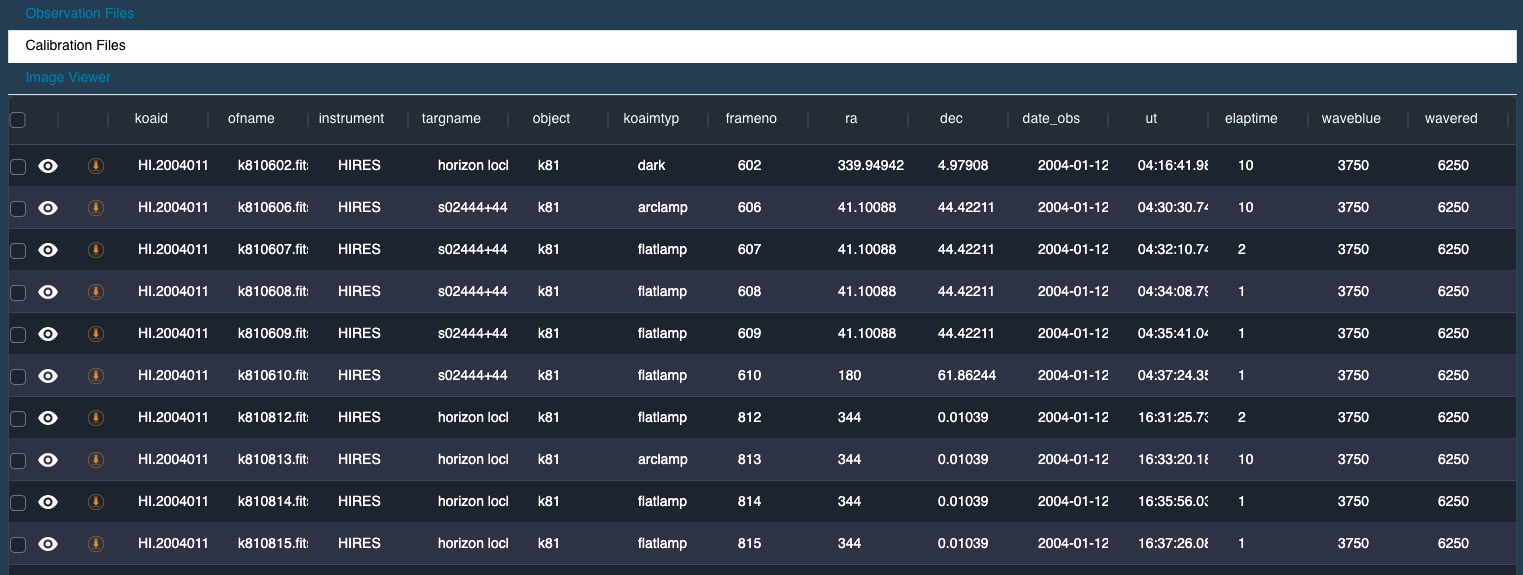Download the frame 812 flatlamp file
The height and width of the screenshot is (575, 1523).
click(96, 418)
